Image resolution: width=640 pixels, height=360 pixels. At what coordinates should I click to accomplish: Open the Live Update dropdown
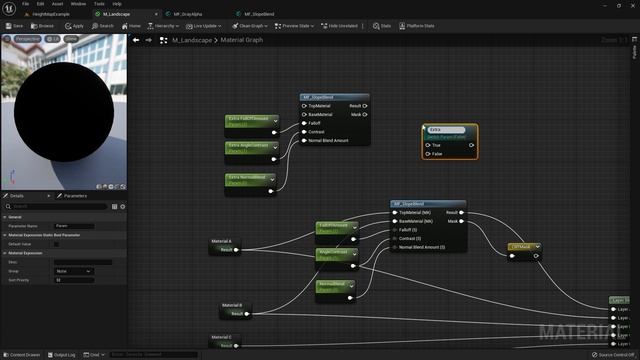[203, 26]
